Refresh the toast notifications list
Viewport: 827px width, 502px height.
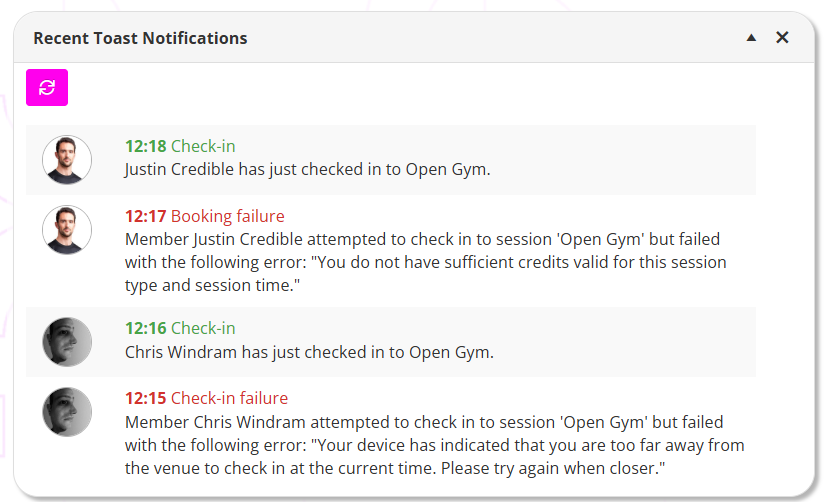(x=47, y=88)
